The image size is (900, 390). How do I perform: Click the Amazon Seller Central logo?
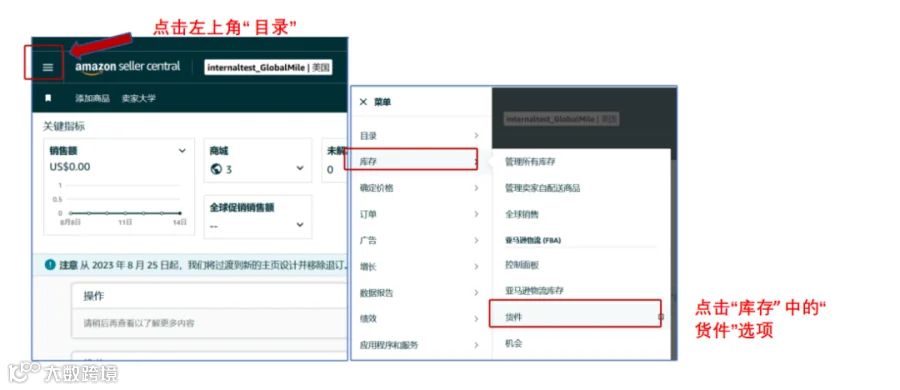[x=127, y=67]
